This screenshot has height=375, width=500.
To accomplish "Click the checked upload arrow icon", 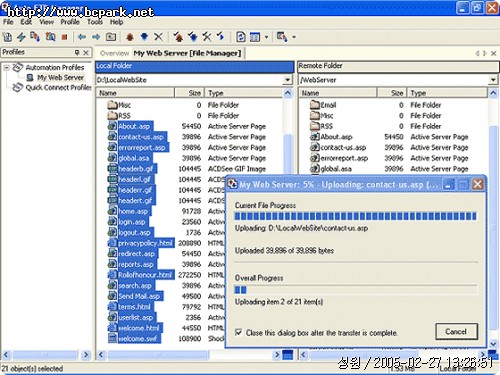I will coord(178,37).
